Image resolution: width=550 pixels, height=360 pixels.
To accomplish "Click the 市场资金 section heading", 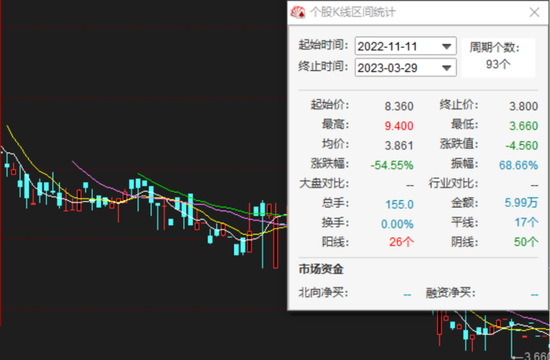I will 321,269.
